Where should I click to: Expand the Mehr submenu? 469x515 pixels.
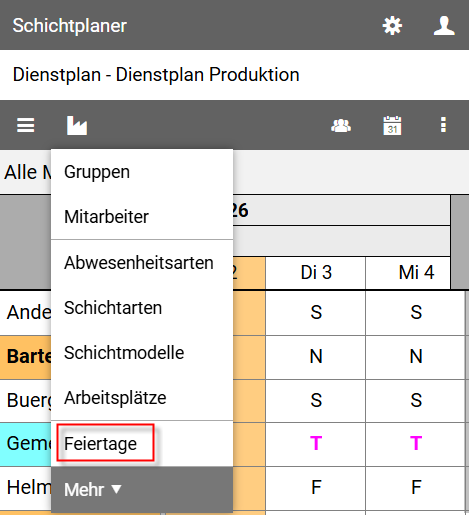[x=142, y=489]
